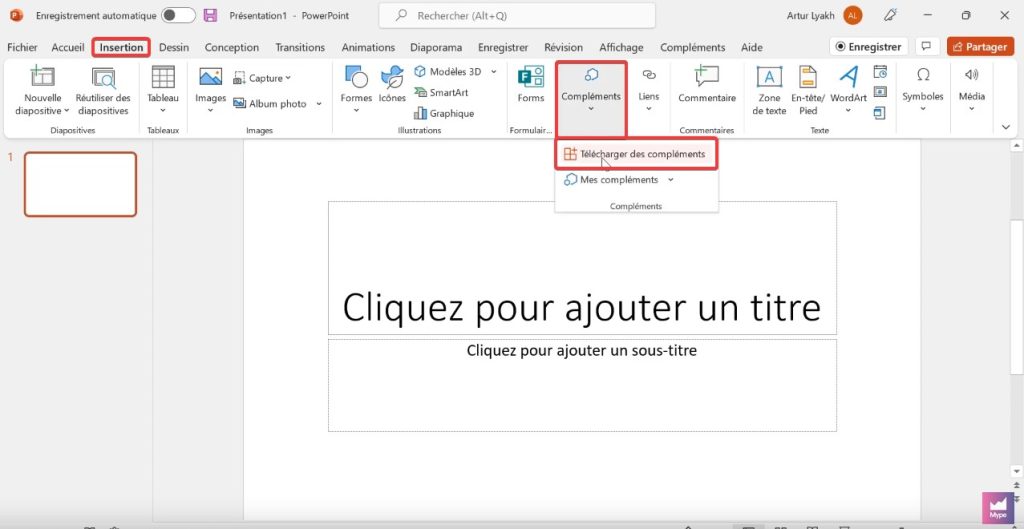The image size is (1024, 529).
Task: Expand the Album photo dropdown arrow
Action: (x=319, y=104)
